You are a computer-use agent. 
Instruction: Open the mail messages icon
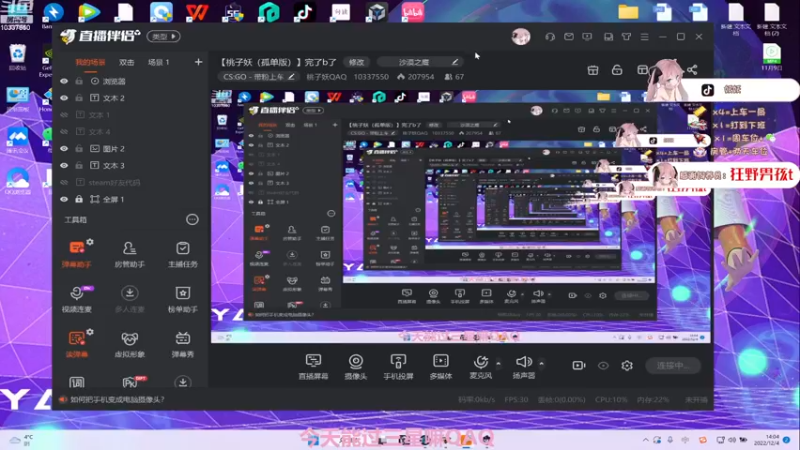[x=569, y=37]
